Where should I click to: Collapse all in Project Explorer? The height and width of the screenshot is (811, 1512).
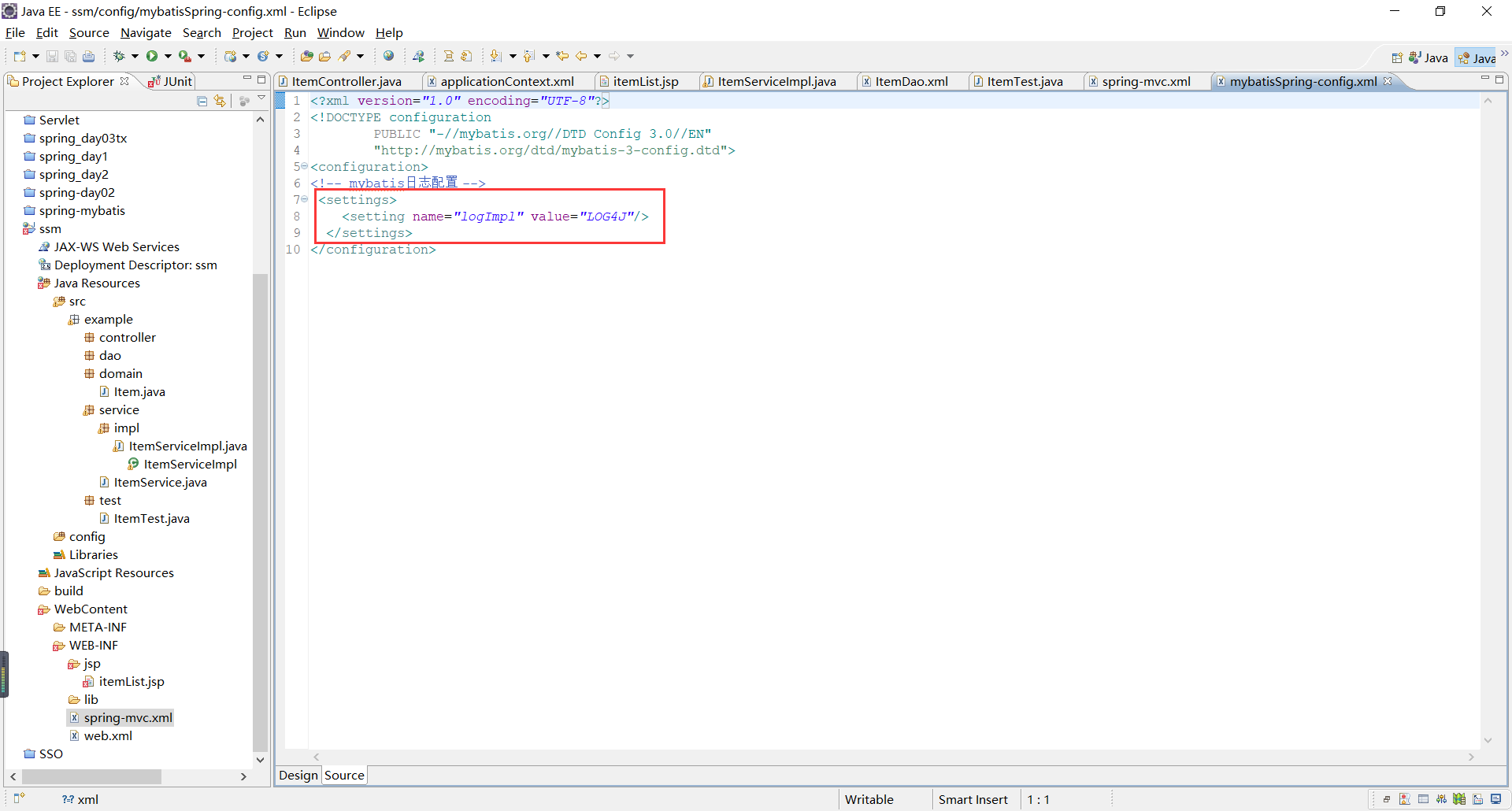tap(202, 101)
